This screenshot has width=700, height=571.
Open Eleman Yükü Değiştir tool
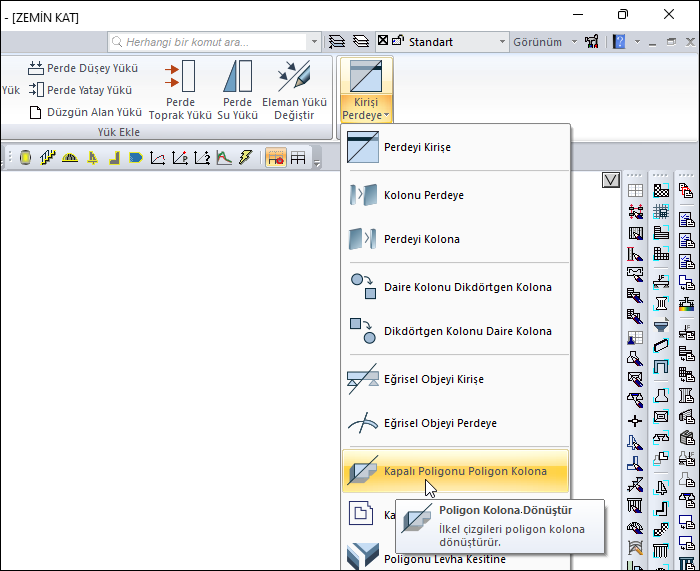(x=294, y=90)
